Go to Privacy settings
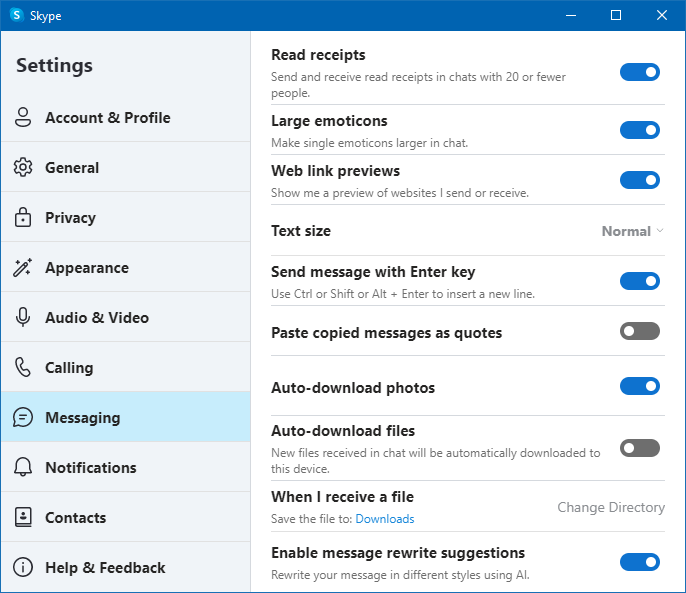This screenshot has height=593, width=686. (126, 217)
